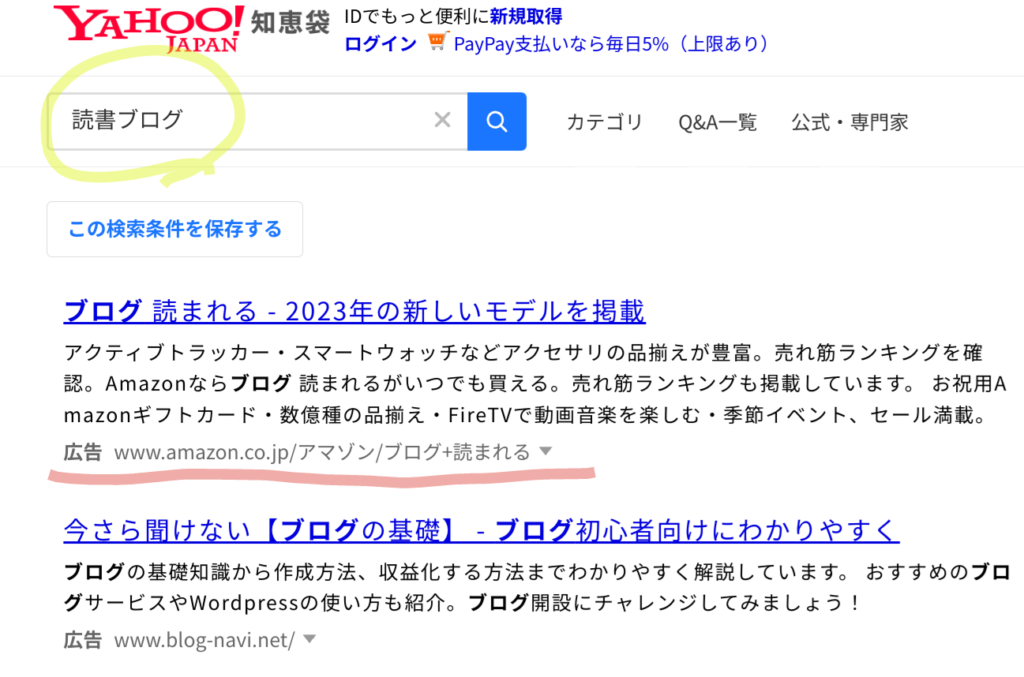This screenshot has height=677, width=1024.
Task: Click the 広告 label of the blog-navi ad
Action: click(x=83, y=640)
